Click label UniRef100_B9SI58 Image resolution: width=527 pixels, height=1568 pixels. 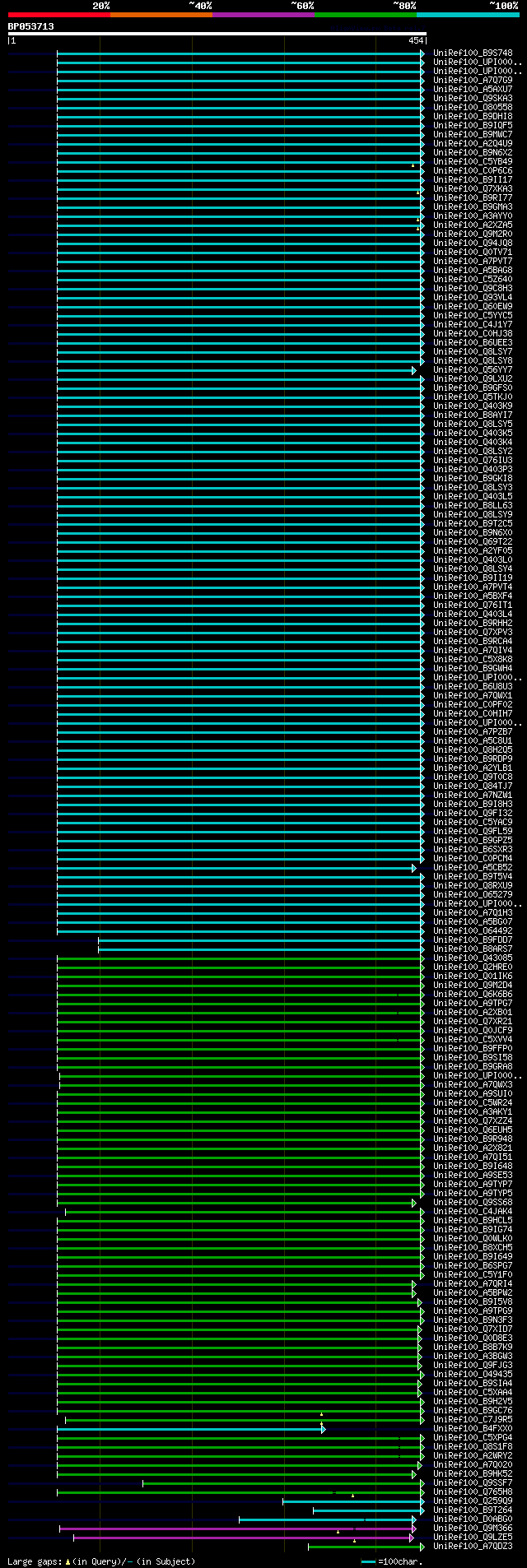point(473,1057)
